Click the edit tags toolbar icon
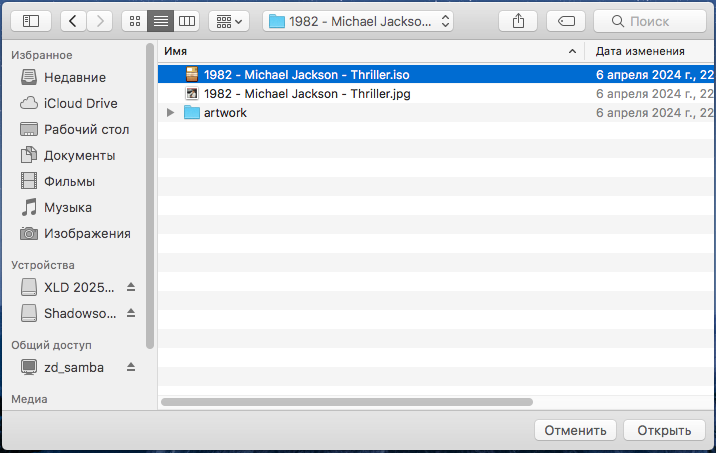The width and height of the screenshot is (716, 453). [x=566, y=21]
